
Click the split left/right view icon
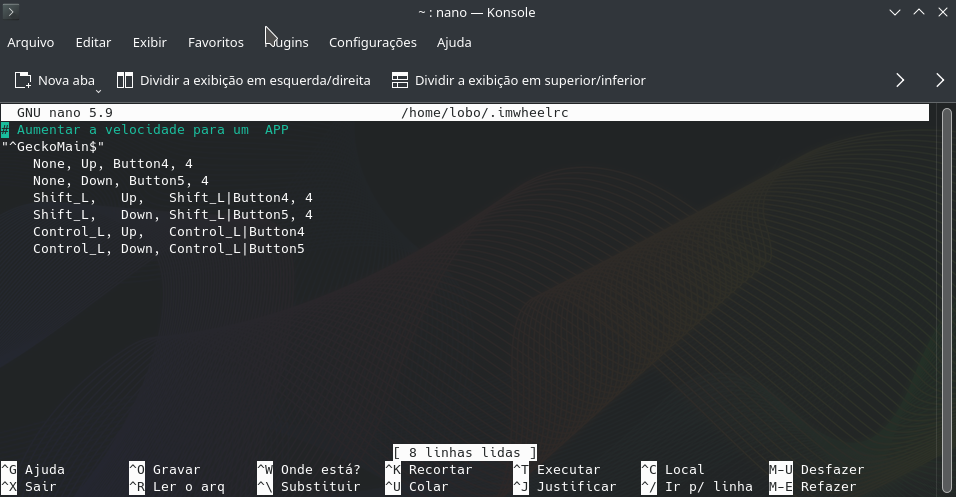point(125,80)
